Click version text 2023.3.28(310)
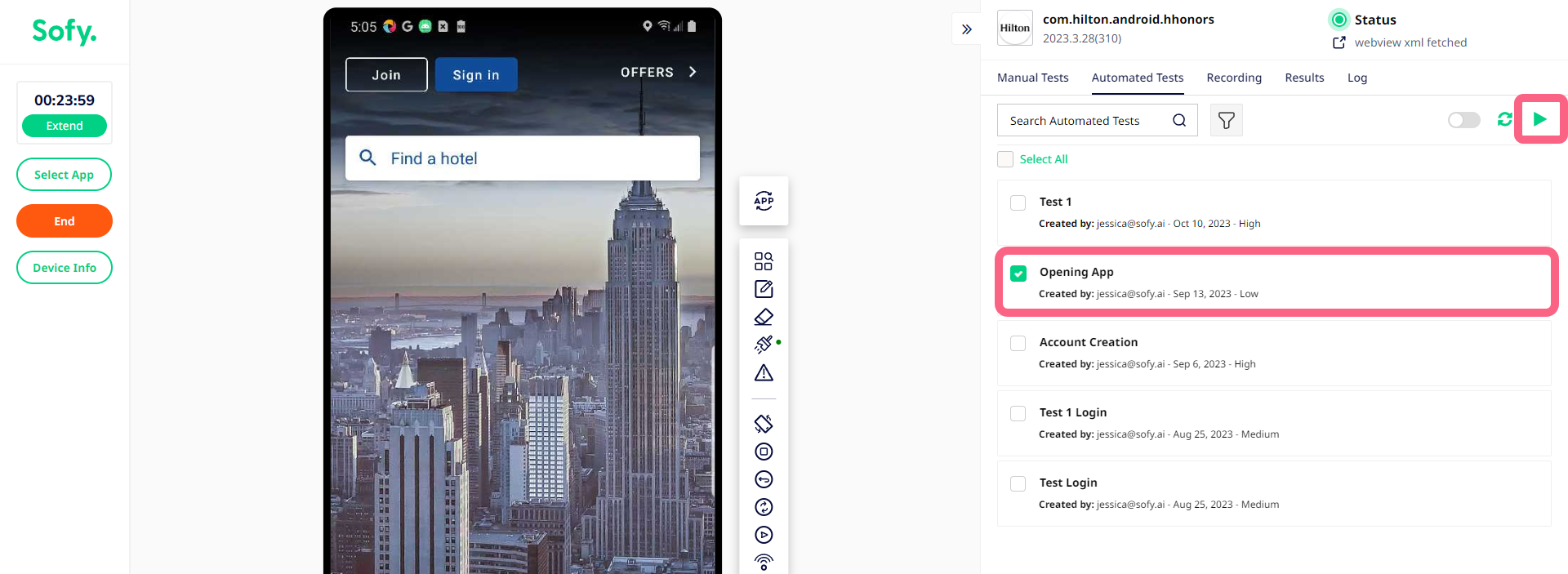This screenshot has height=574, width=1568. pyautogui.click(x=1082, y=38)
